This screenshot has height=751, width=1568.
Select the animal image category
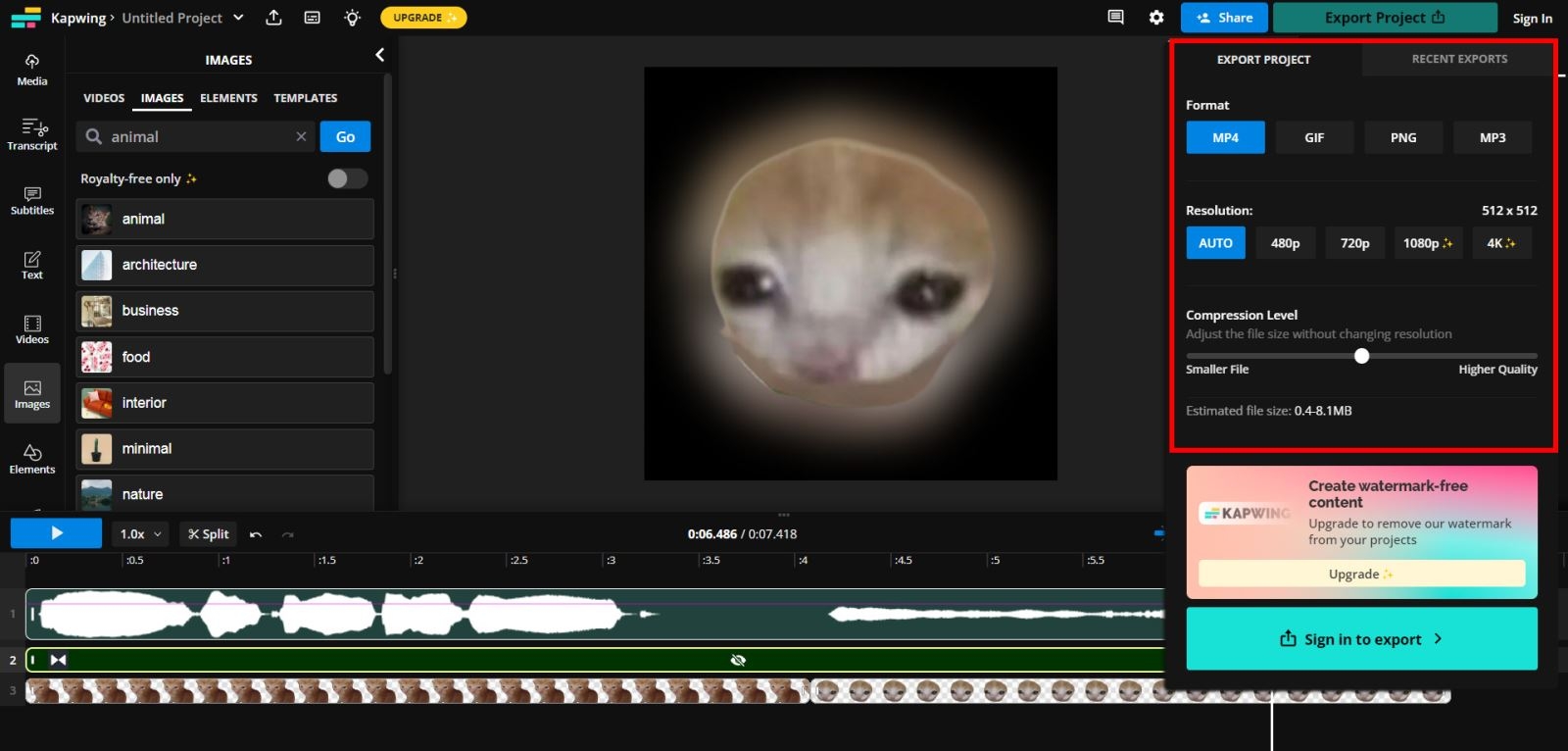pos(224,219)
